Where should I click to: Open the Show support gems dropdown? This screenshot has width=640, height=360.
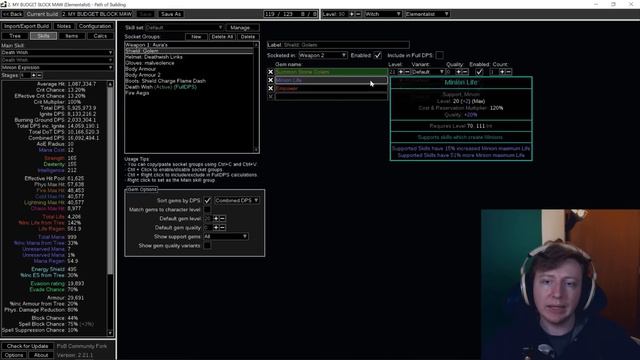pos(226,237)
